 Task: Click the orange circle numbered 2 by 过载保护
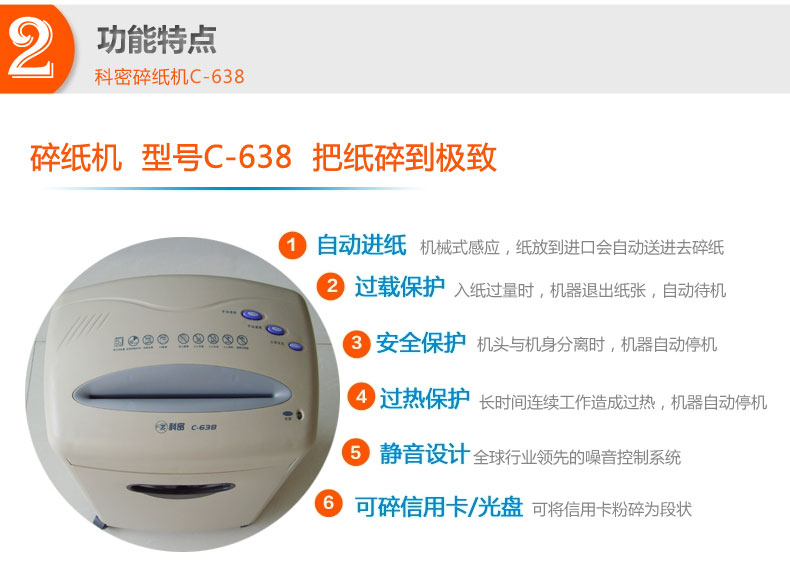[331, 286]
